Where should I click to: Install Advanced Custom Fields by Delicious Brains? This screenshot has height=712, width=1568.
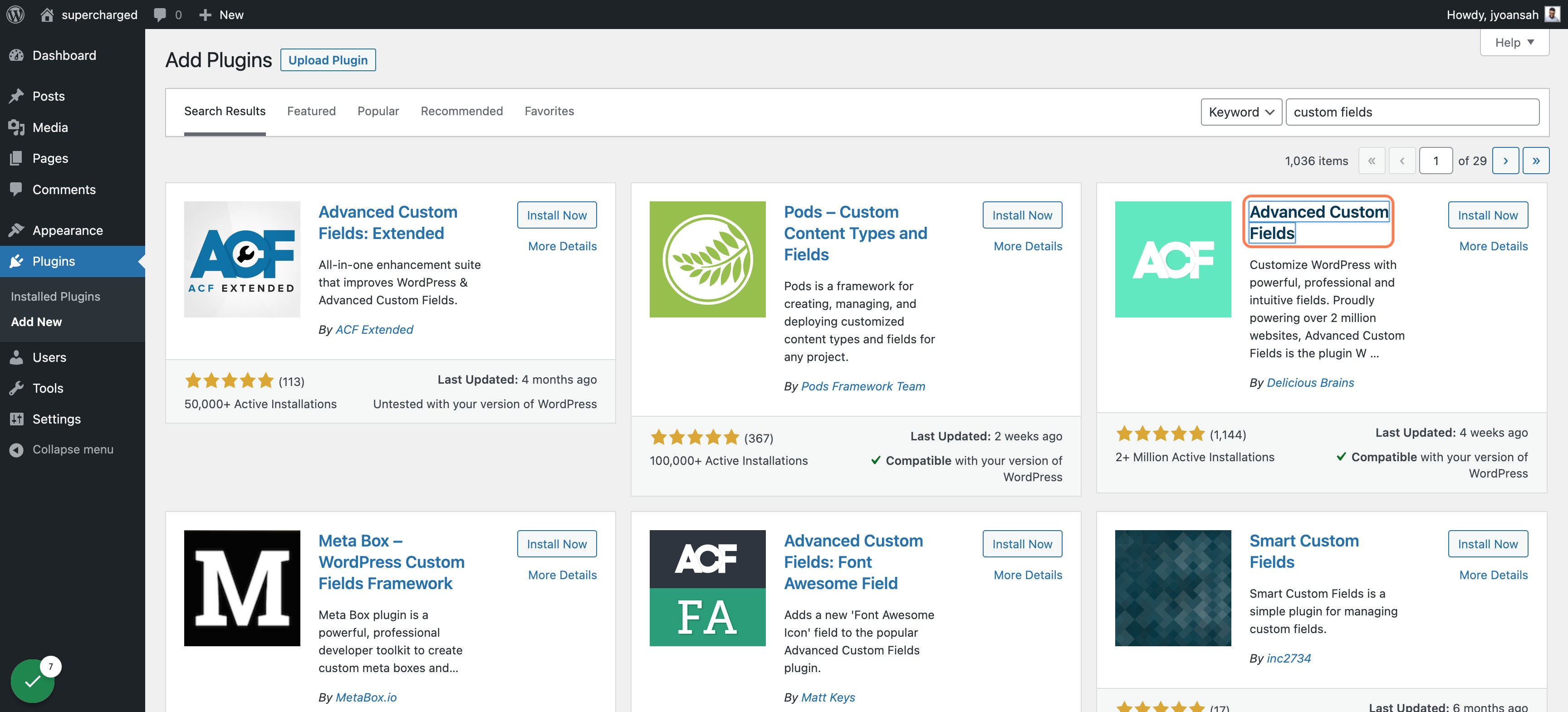coord(1488,215)
